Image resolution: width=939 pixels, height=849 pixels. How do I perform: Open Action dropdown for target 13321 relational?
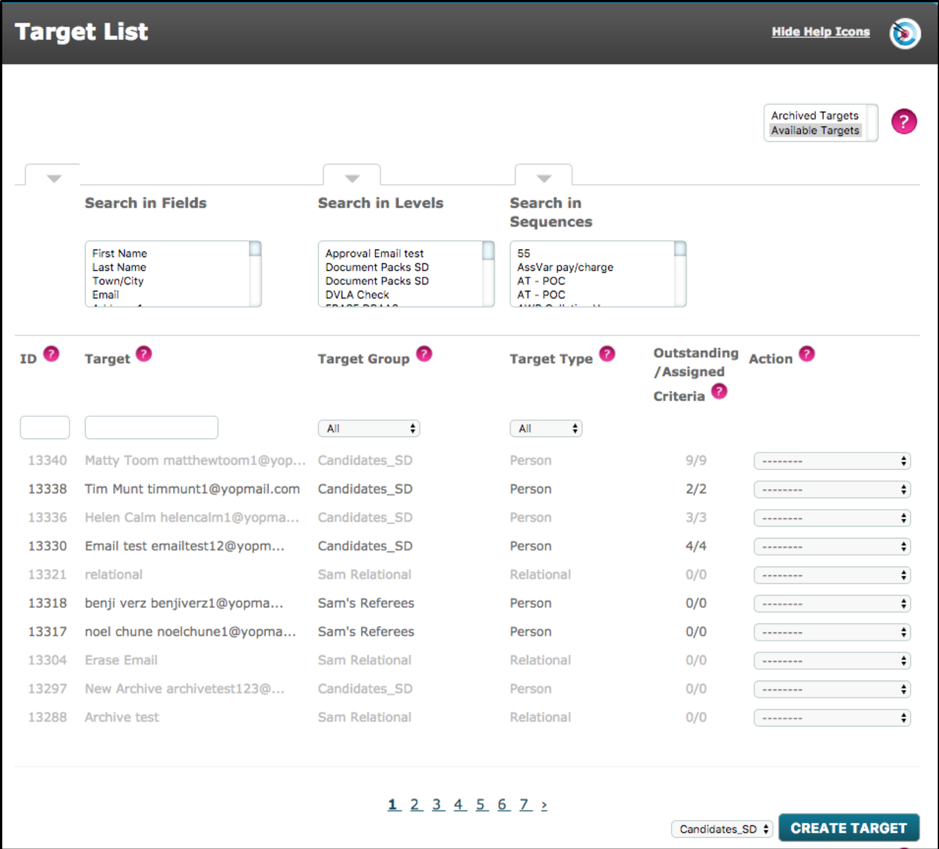(x=832, y=575)
